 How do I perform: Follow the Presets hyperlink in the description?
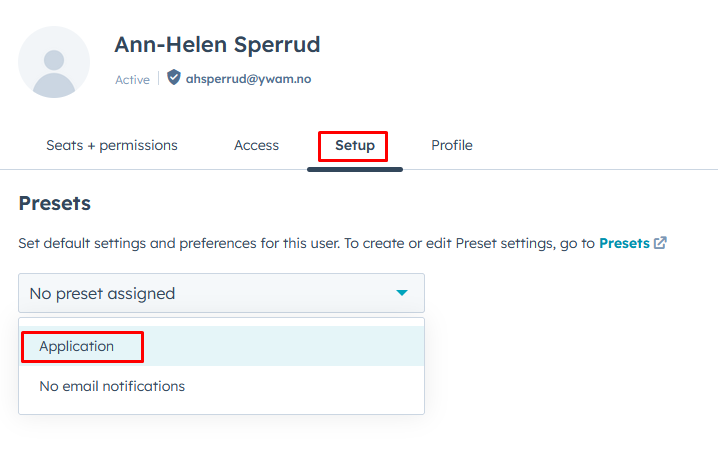(x=624, y=243)
